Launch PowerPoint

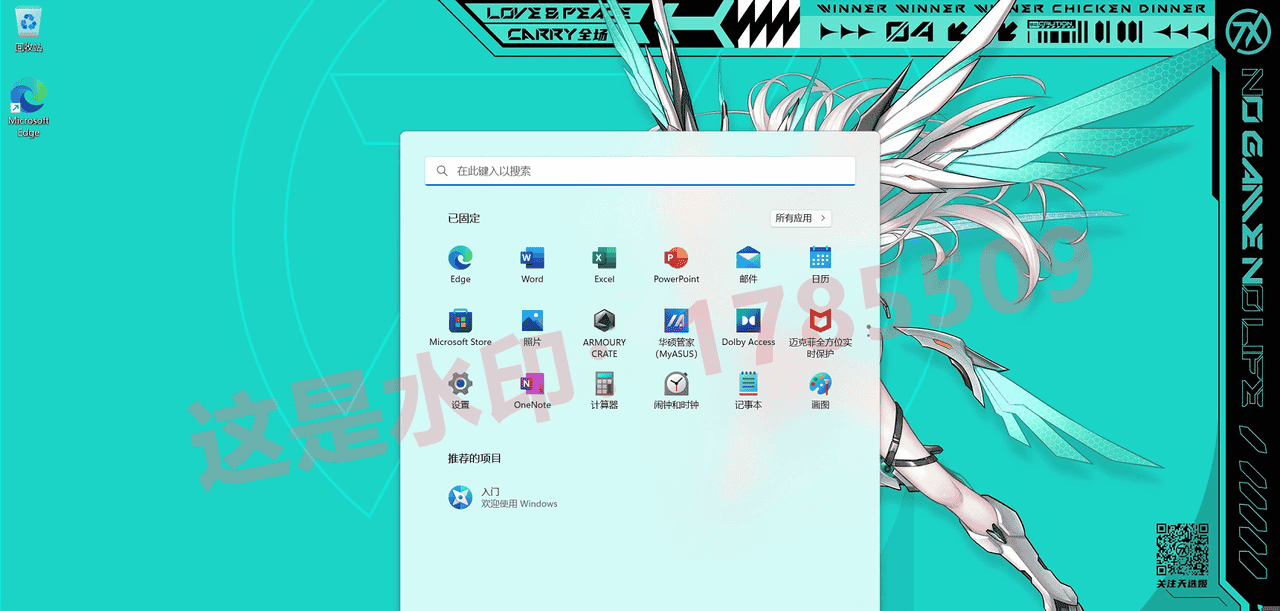pyautogui.click(x=676, y=259)
